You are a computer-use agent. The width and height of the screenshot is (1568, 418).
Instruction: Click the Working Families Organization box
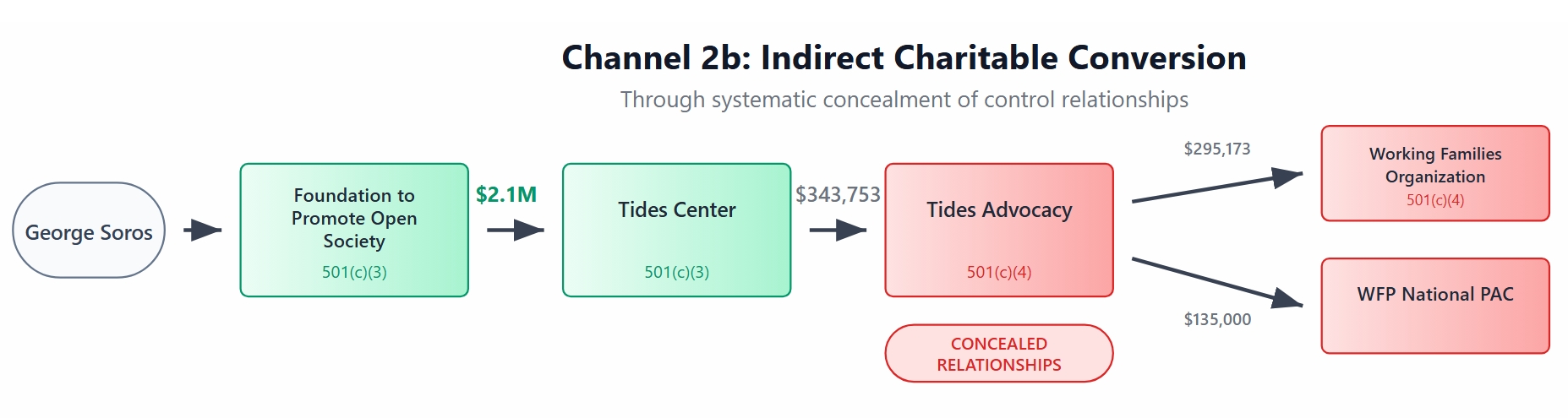coord(1435,173)
